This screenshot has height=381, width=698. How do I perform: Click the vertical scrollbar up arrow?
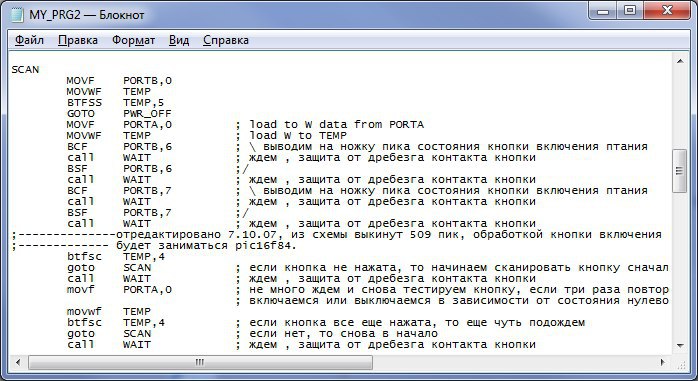pyautogui.click(x=680, y=61)
